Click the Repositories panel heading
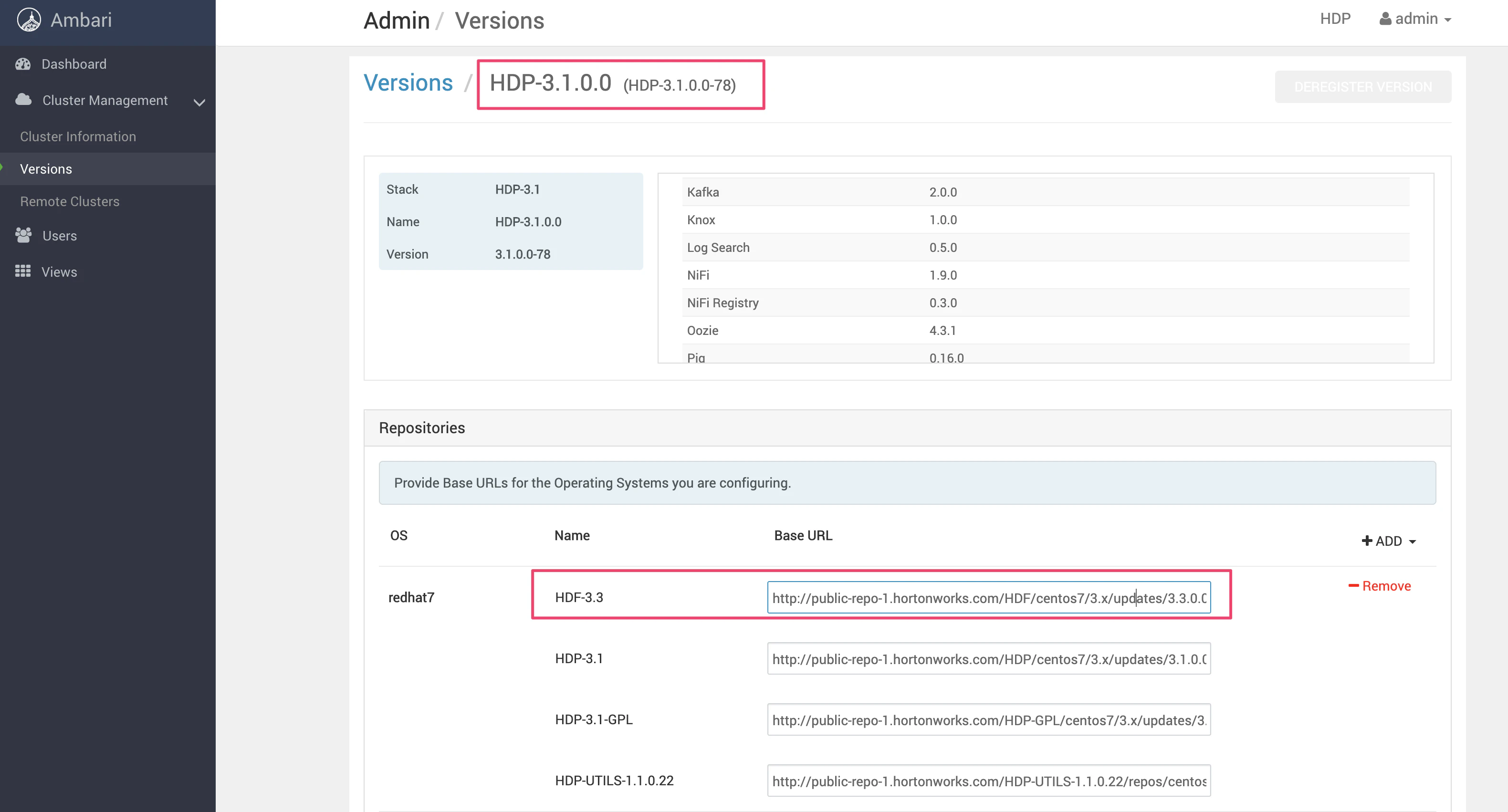The height and width of the screenshot is (812, 1508). point(421,428)
